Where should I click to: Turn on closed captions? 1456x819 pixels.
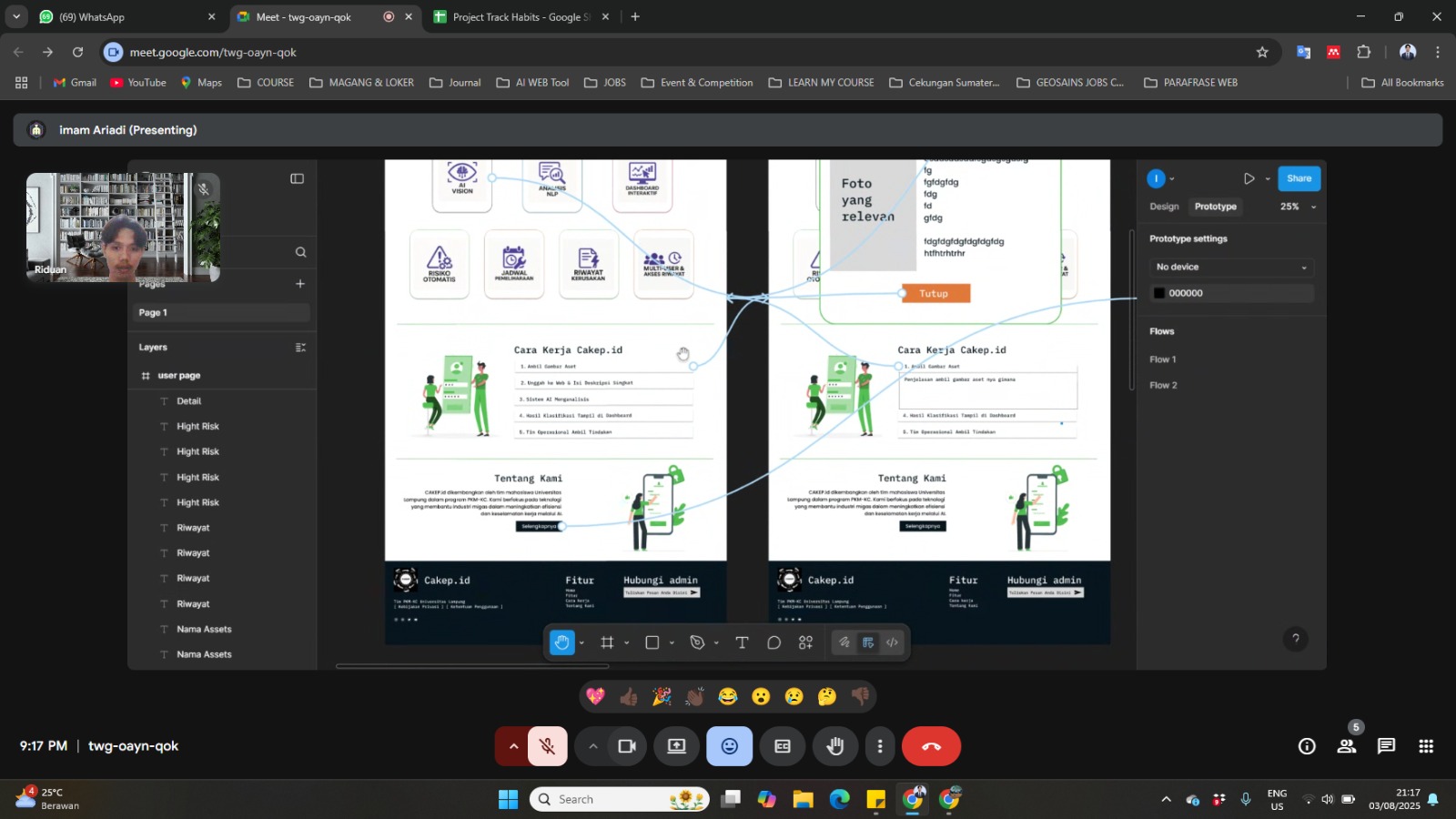(783, 746)
